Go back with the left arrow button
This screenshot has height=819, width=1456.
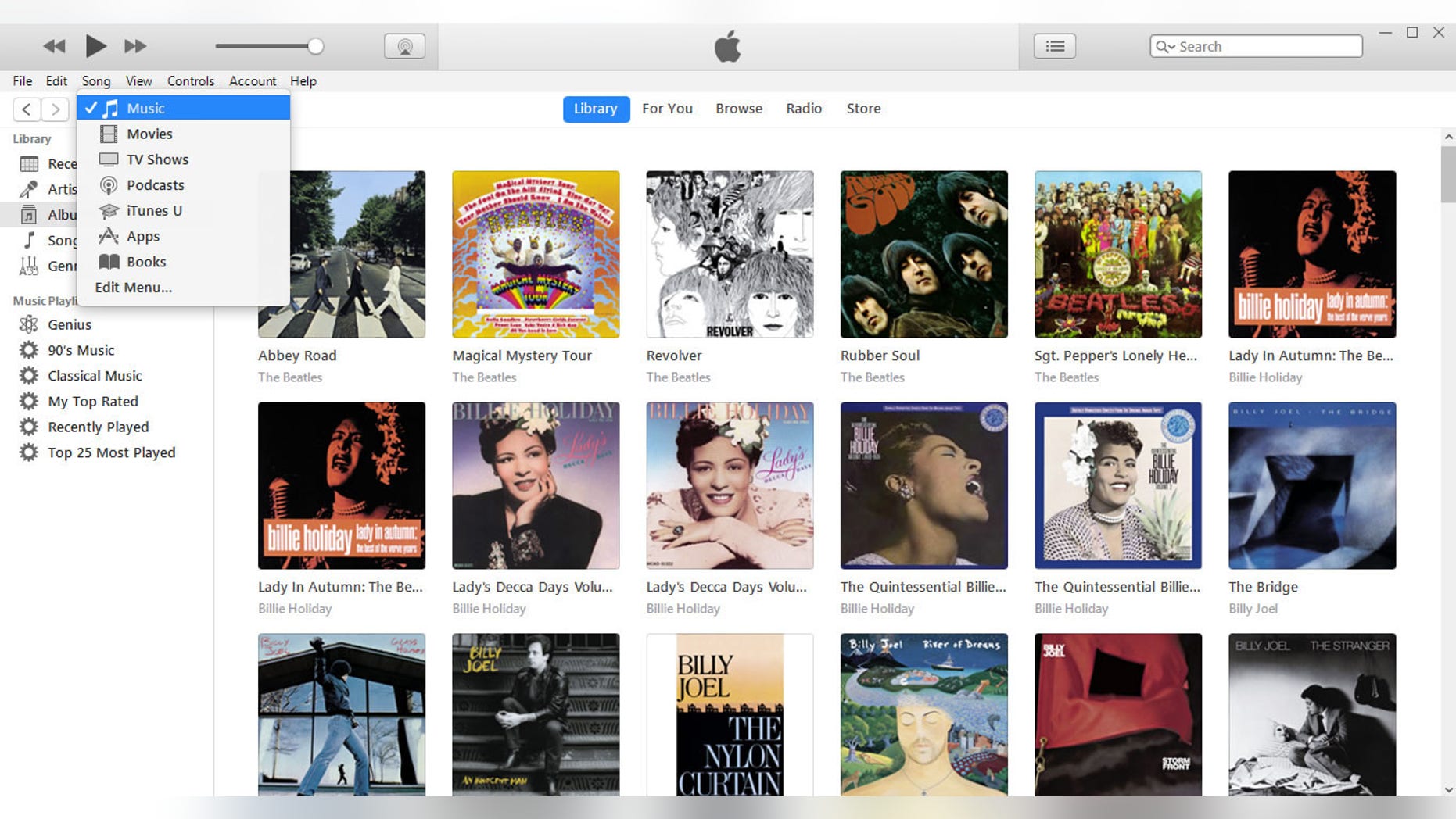pos(27,109)
